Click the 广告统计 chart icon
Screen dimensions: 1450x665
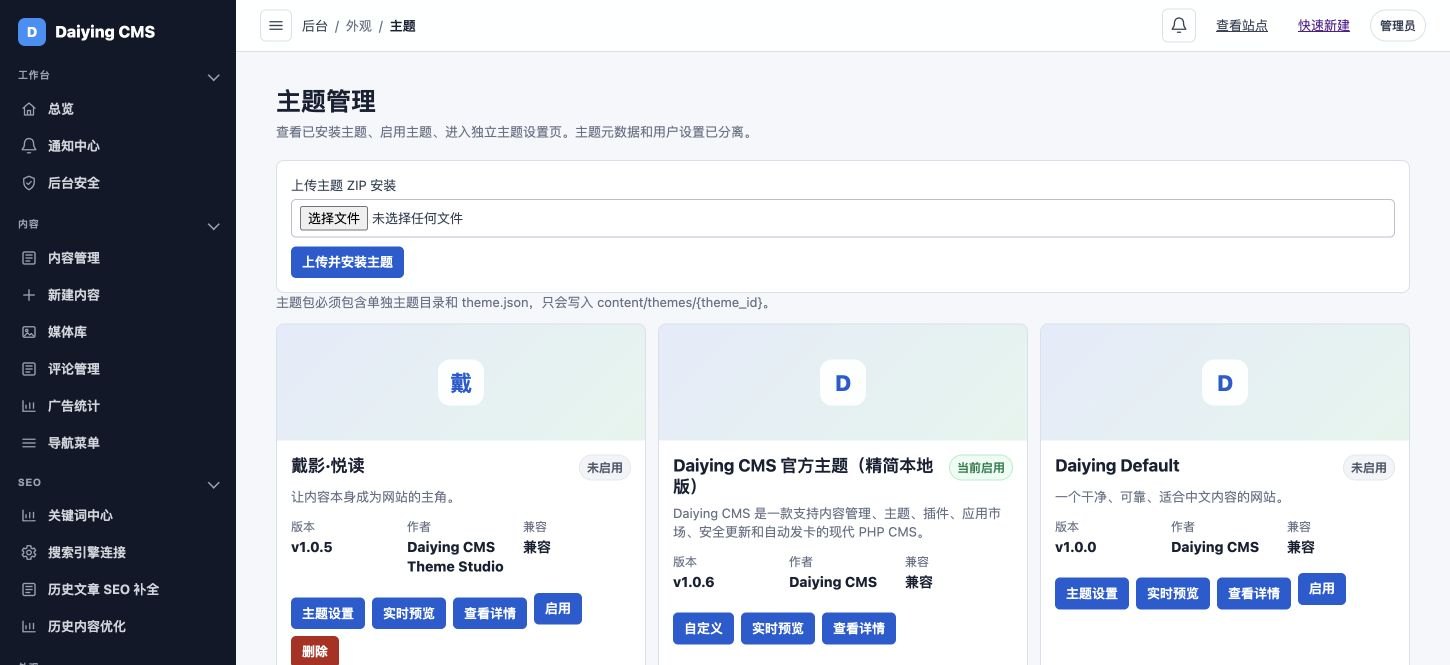pos(29,406)
